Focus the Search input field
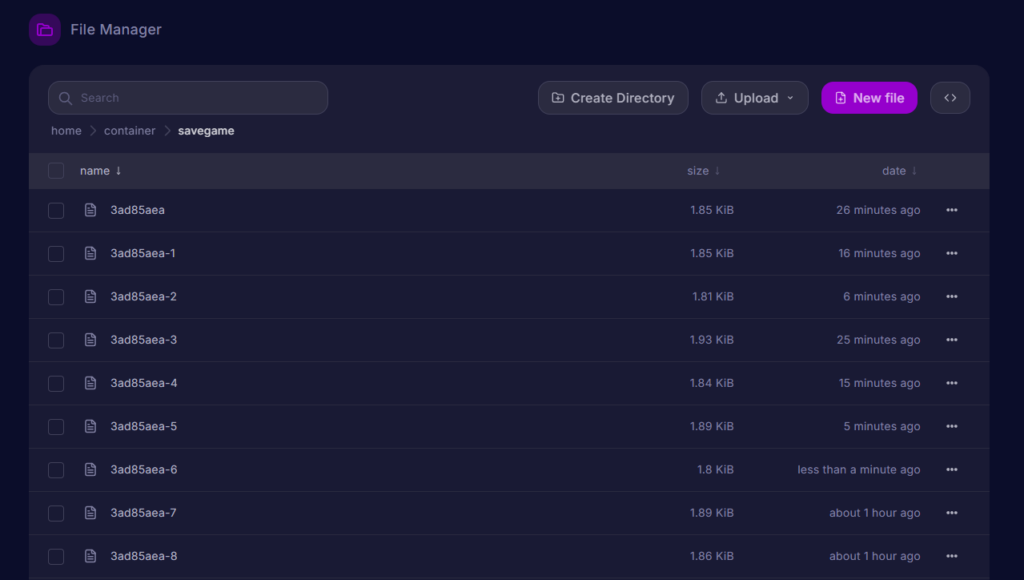Image resolution: width=1024 pixels, height=580 pixels. [188, 98]
